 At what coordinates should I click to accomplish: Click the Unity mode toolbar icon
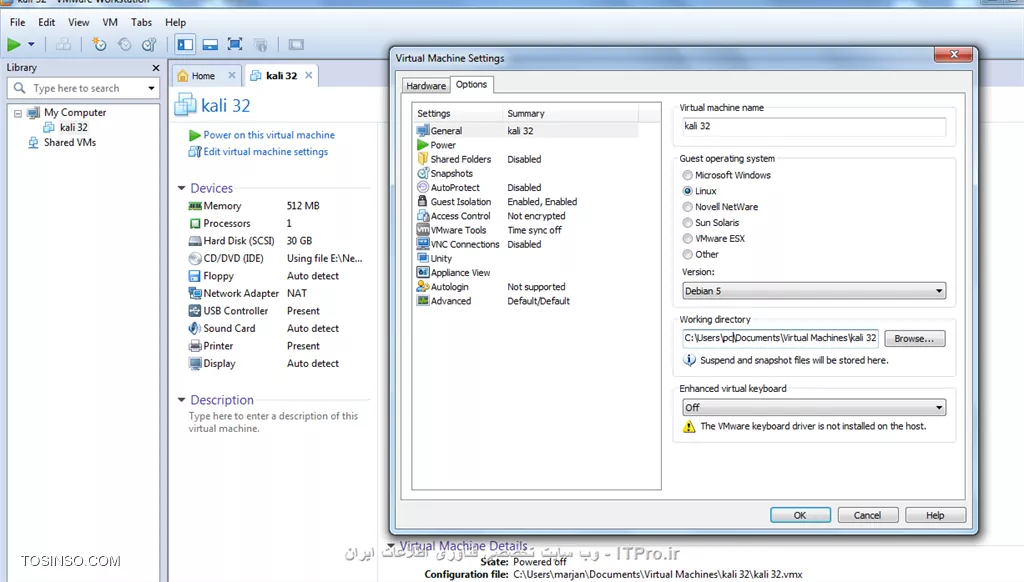coord(261,44)
